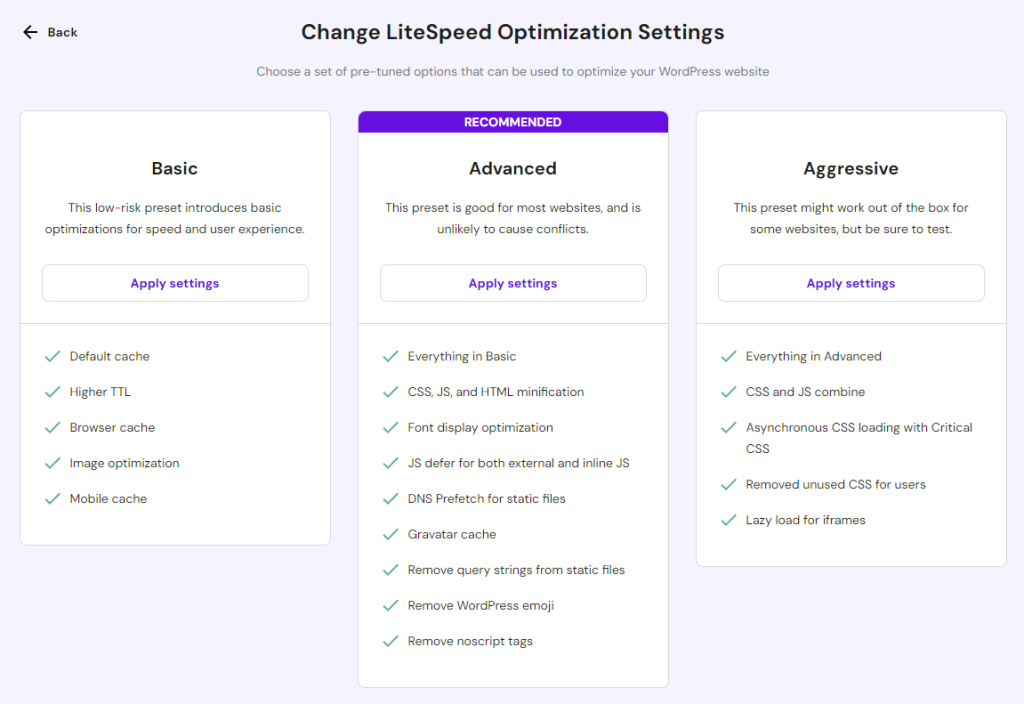Click the checkmark next to CSS and JS combine
This screenshot has width=1024, height=704.
click(x=728, y=391)
